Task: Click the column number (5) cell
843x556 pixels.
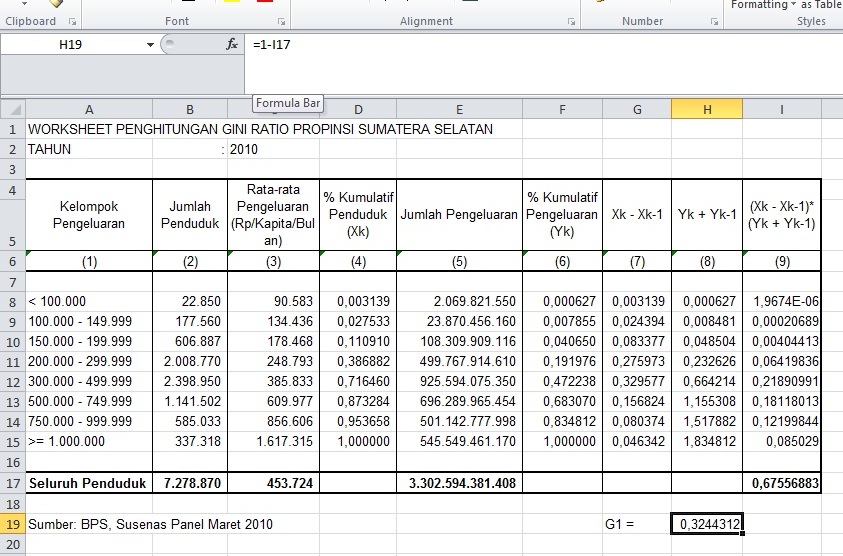Action: pyautogui.click(x=459, y=261)
